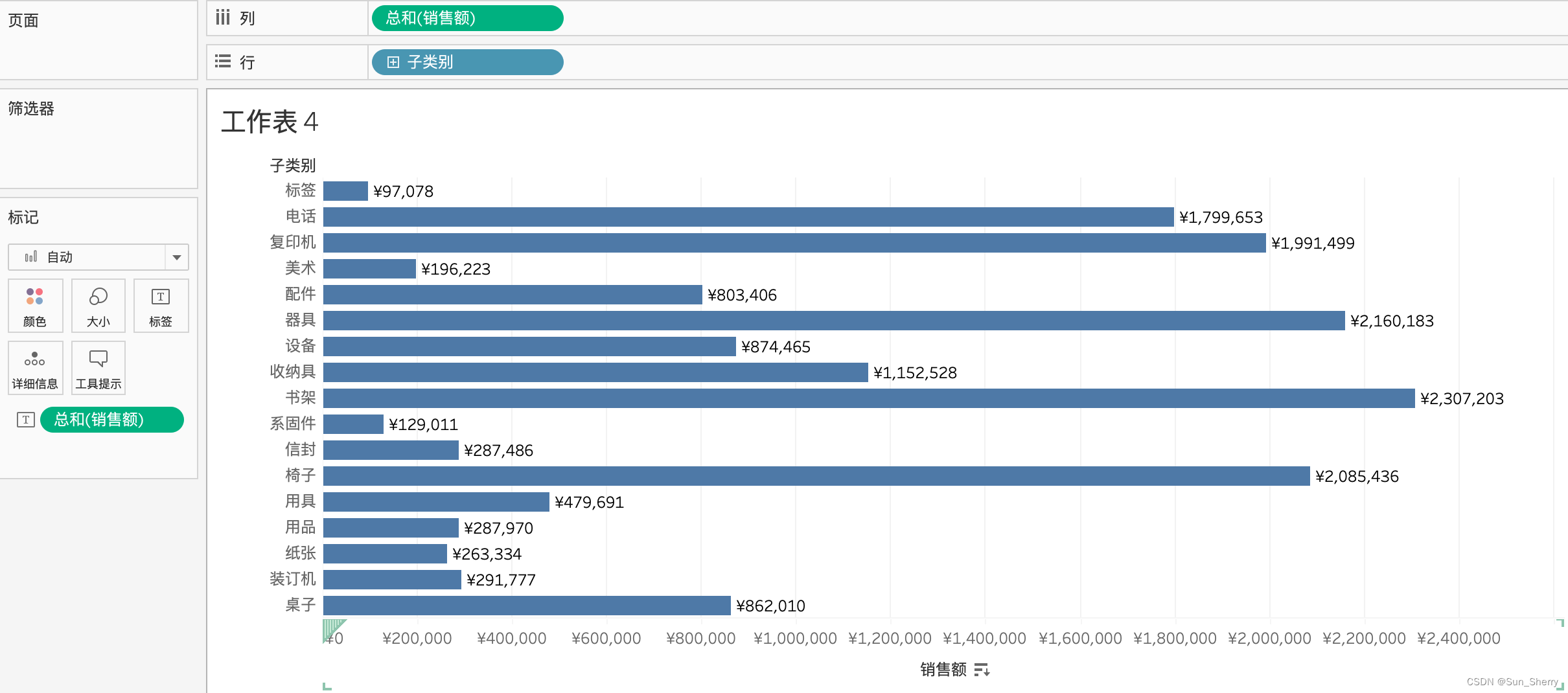The width and height of the screenshot is (1568, 693).
Task: Select the 椅子 bar in the chart
Action: pyautogui.click(x=816, y=476)
